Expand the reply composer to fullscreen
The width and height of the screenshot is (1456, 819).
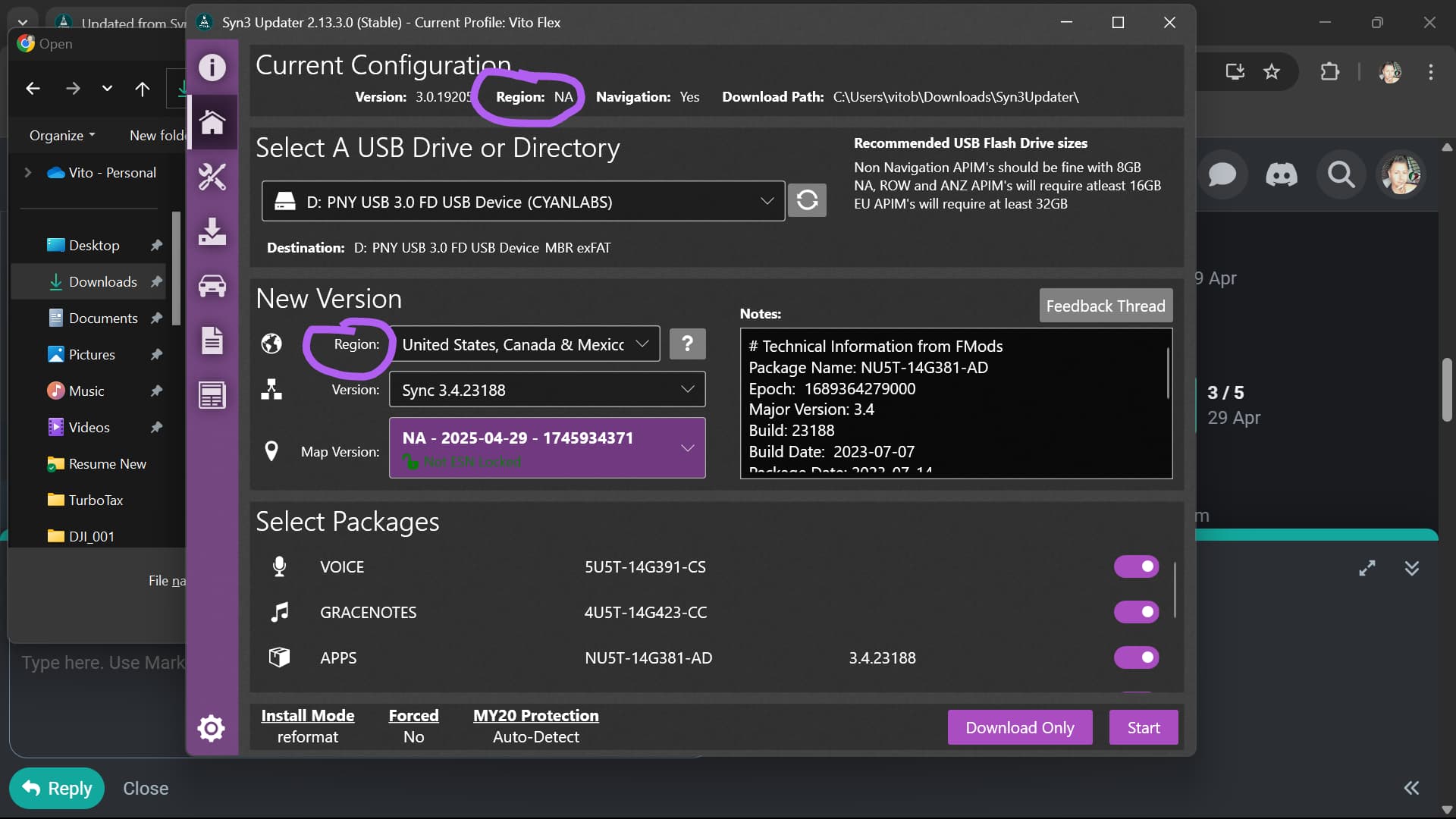[1367, 568]
